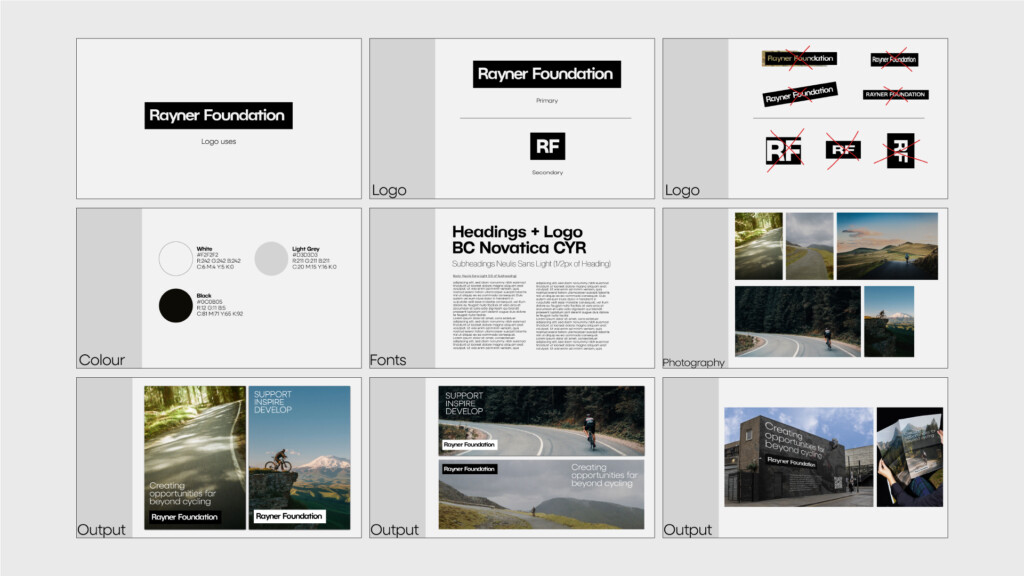Click the 'Logo uses' caption text

click(x=218, y=142)
